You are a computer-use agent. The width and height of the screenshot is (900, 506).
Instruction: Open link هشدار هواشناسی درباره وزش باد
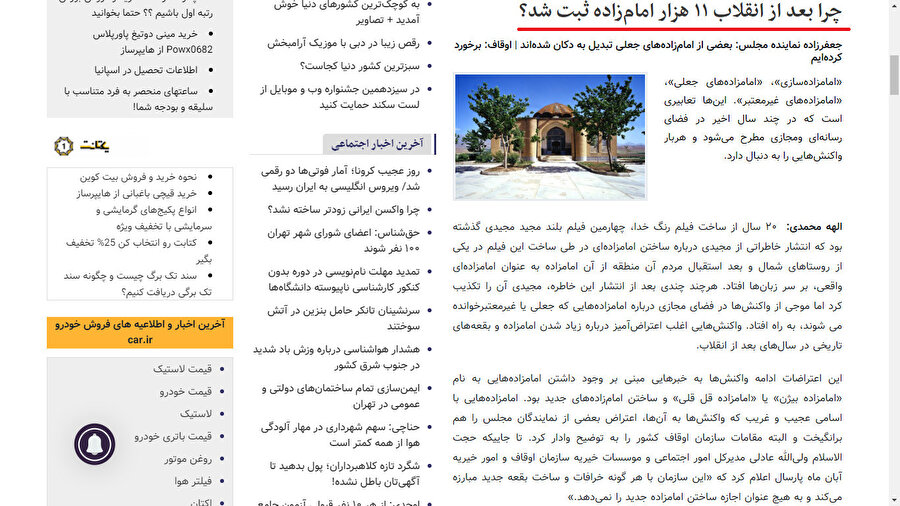(336, 357)
